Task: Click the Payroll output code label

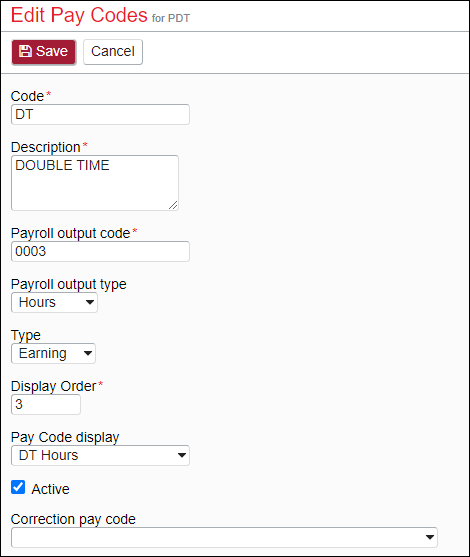Action: (x=70, y=233)
